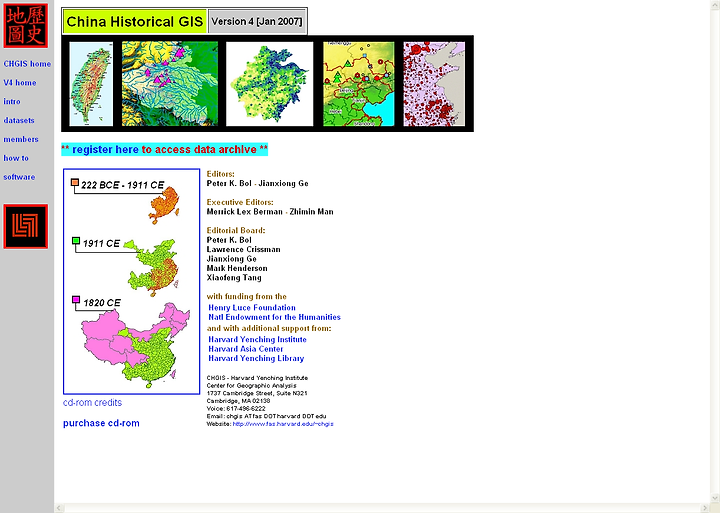Viewport: 720px width, 513px height.
Task: Click the orange 222 BCE - 1911 CE map
Action: [x=164, y=205]
